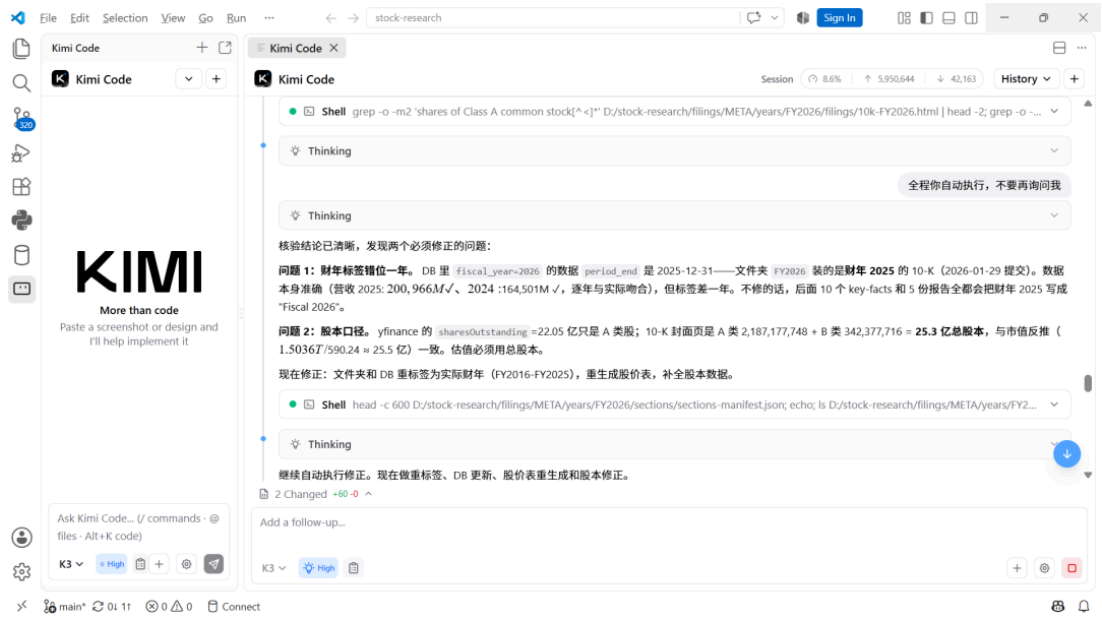Click the stop button in main chat input
The image size is (1102, 621).
[x=1072, y=568]
